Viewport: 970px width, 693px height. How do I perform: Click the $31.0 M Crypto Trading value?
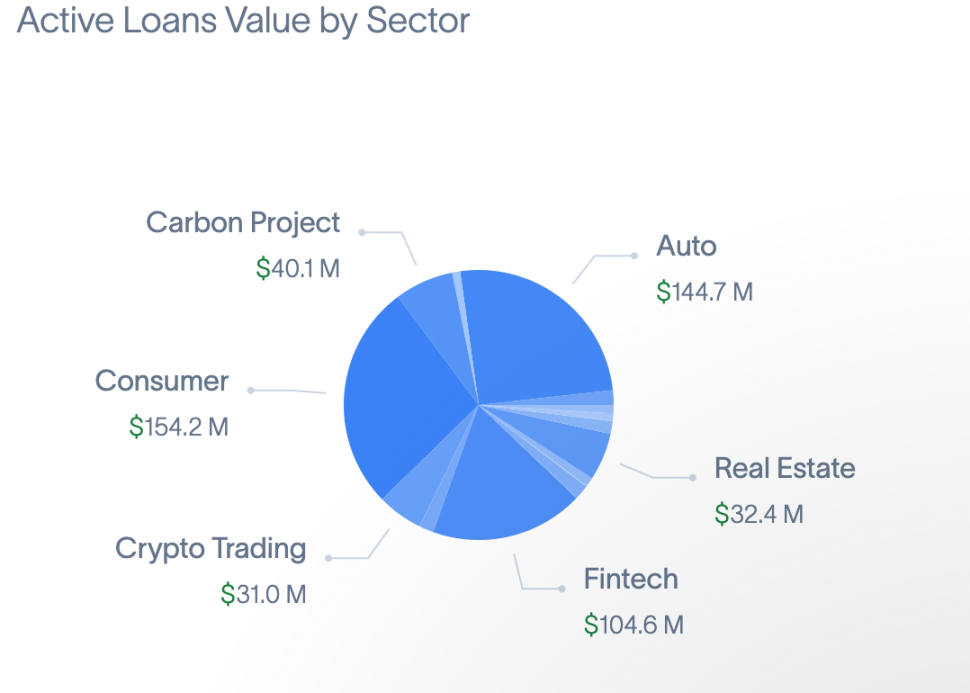pos(264,594)
